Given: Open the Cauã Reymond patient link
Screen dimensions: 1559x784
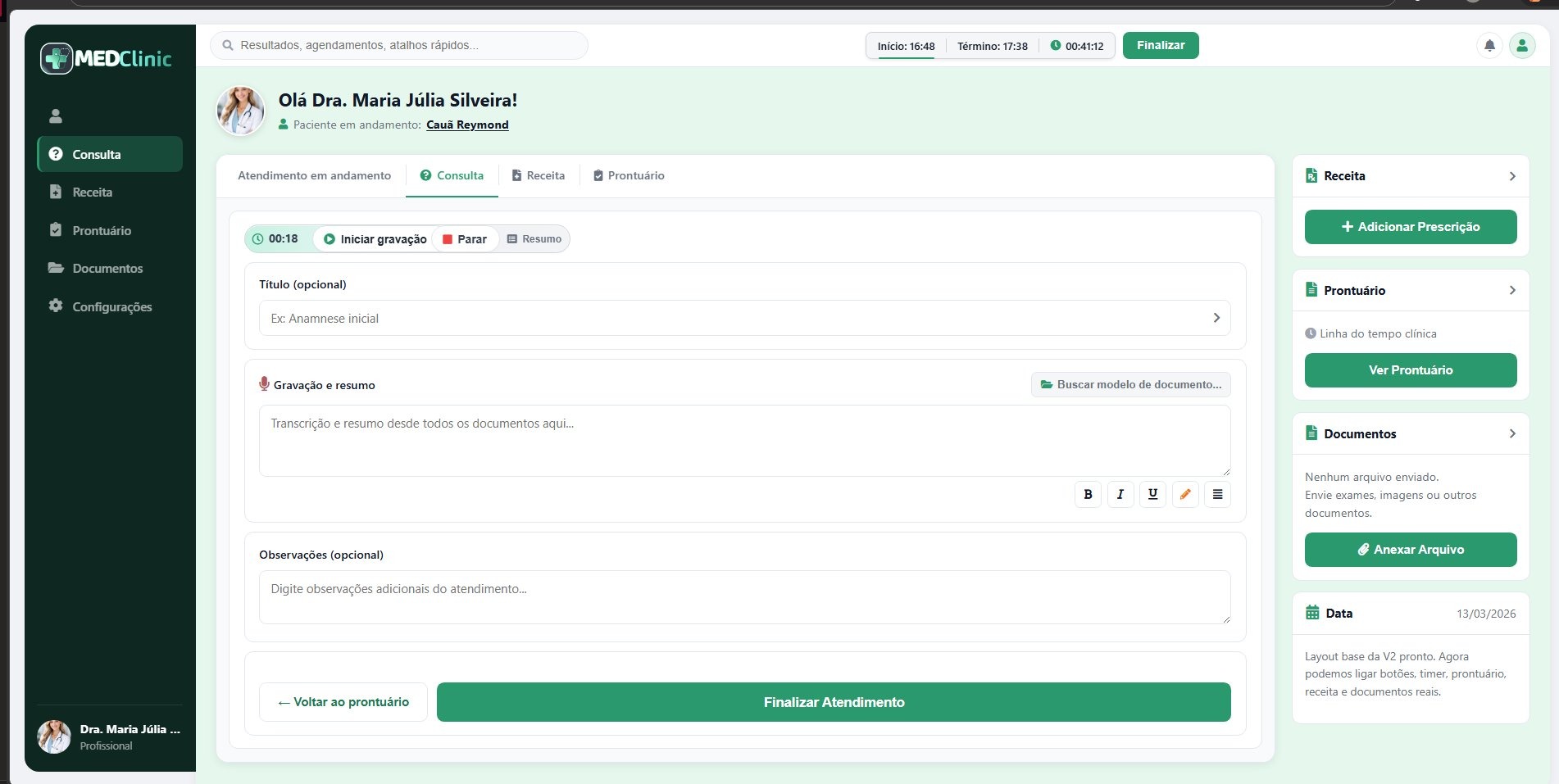Looking at the screenshot, I should coord(466,125).
